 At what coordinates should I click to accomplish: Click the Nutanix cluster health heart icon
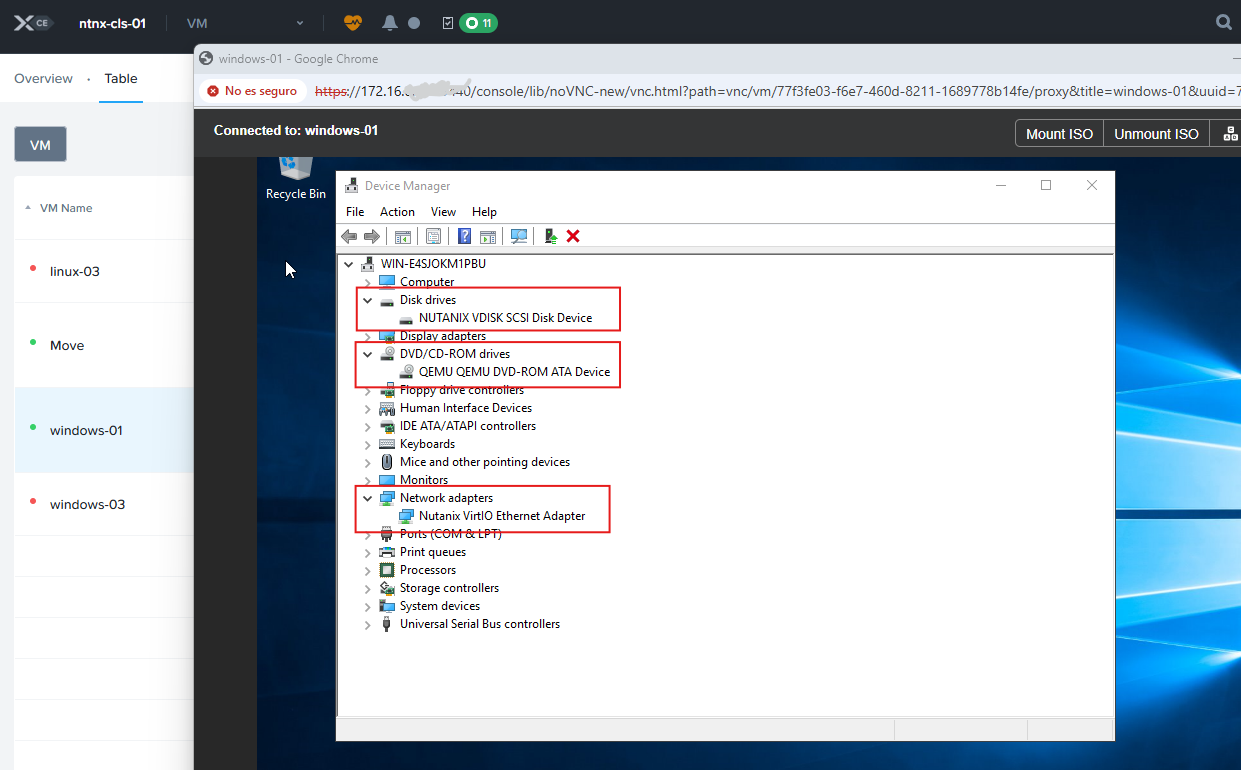click(x=353, y=22)
